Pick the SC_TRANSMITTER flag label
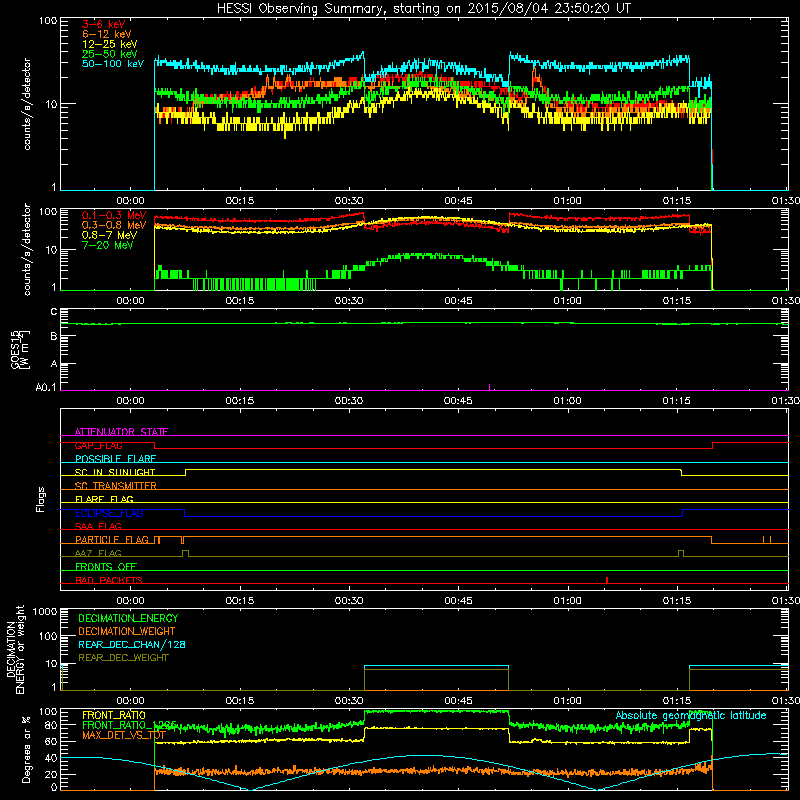Screen dimensions: 800x800 click(x=115, y=486)
